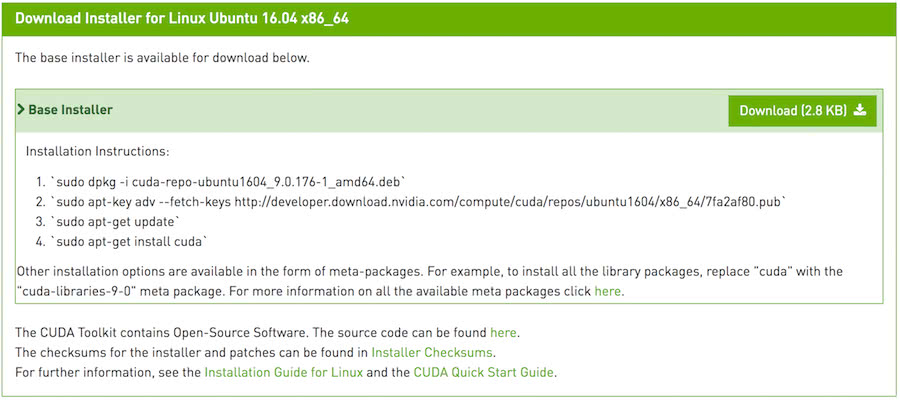Click the sudo apt-get install cuda command
This screenshot has width=900, height=400.
130,241
